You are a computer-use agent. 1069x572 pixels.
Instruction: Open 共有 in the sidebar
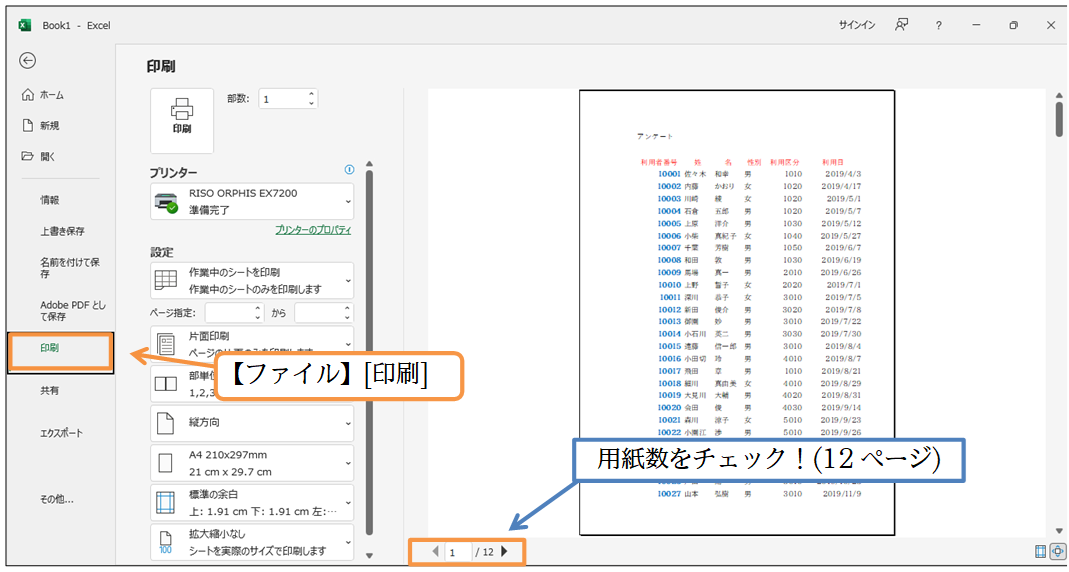coord(49,391)
